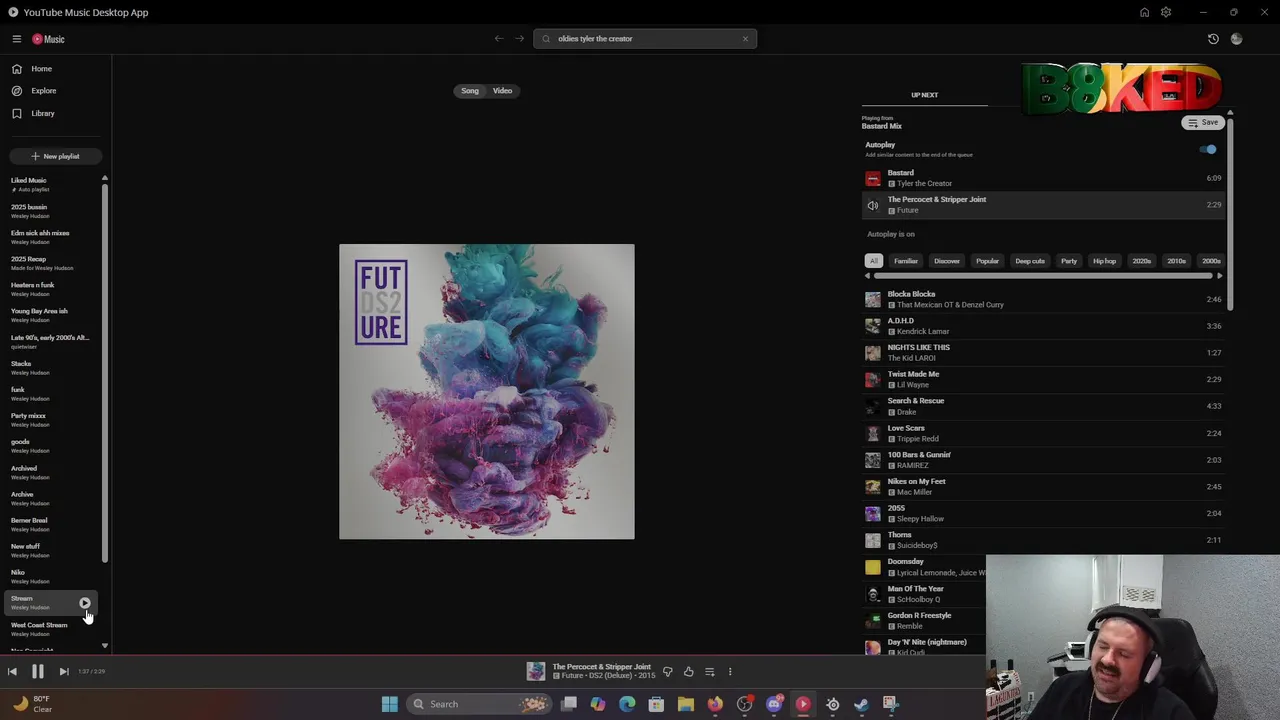Open the three-dot more actions menu

click(730, 672)
